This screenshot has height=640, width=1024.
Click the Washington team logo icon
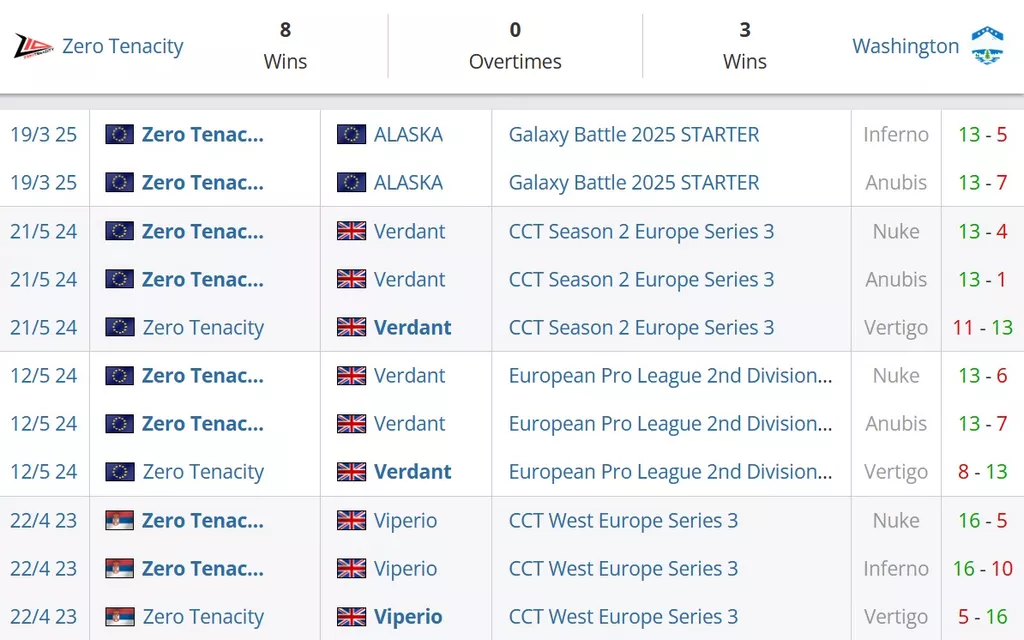click(x=987, y=46)
